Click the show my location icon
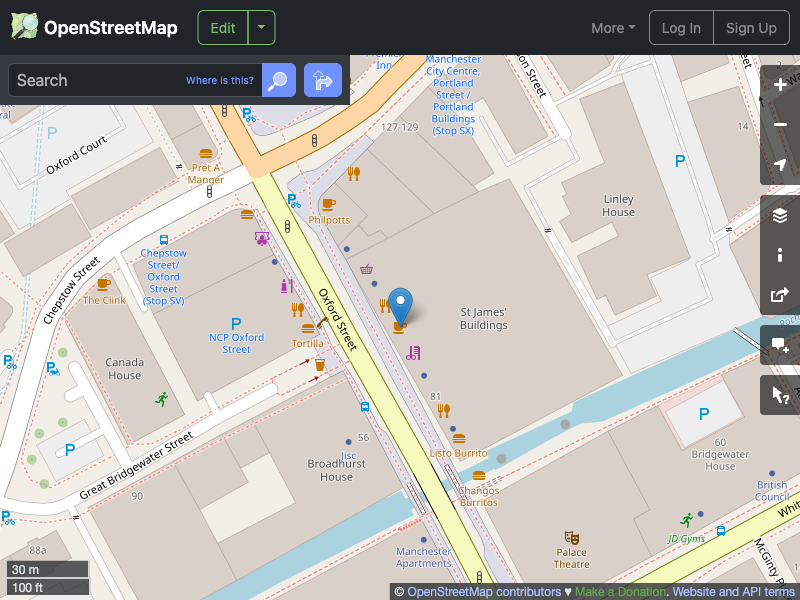The width and height of the screenshot is (800, 600). pos(780,166)
